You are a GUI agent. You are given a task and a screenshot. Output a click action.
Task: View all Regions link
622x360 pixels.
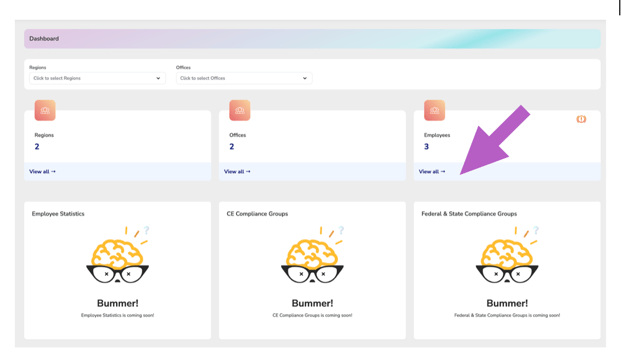[42, 172]
